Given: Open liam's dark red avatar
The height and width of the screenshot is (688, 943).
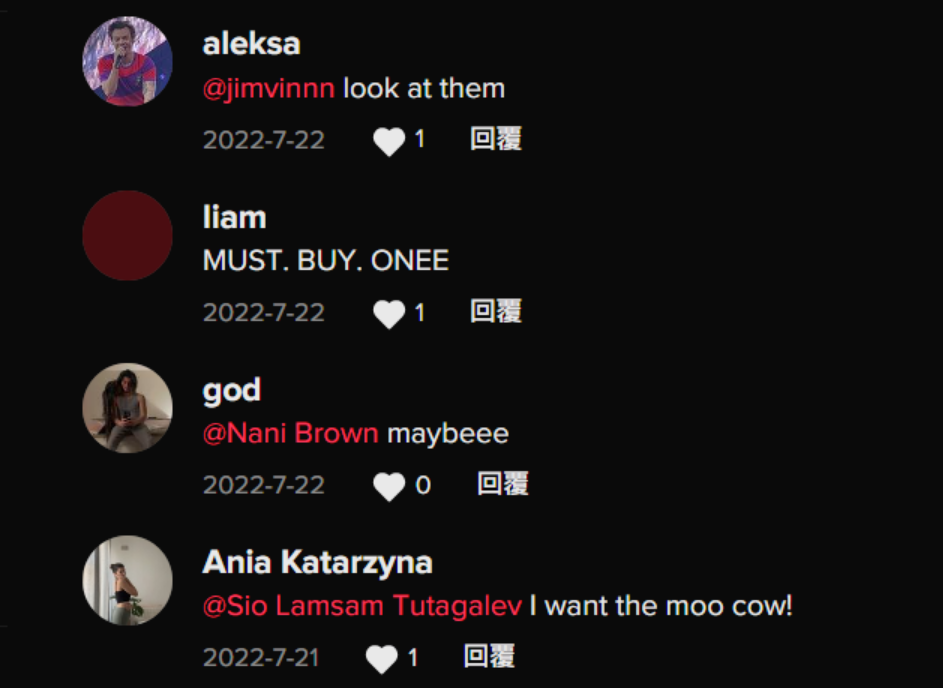Looking at the screenshot, I should coord(127,235).
